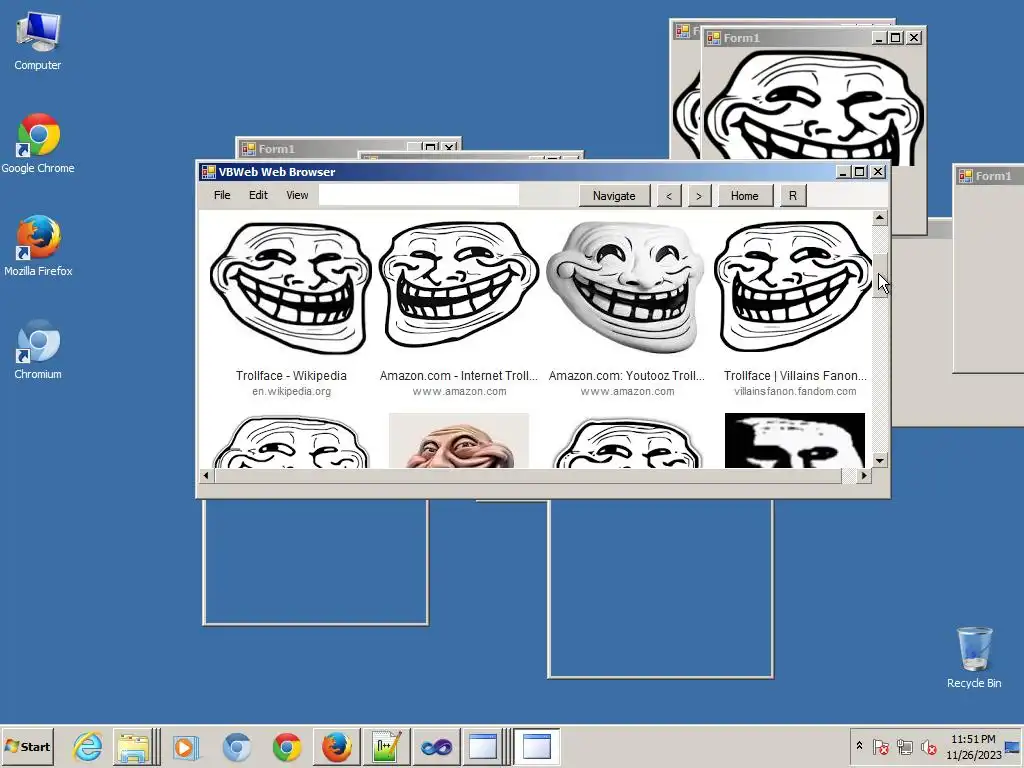This screenshot has width=1024, height=768.
Task: Open the black inverted trollface thumbnail
Action: tap(795, 440)
